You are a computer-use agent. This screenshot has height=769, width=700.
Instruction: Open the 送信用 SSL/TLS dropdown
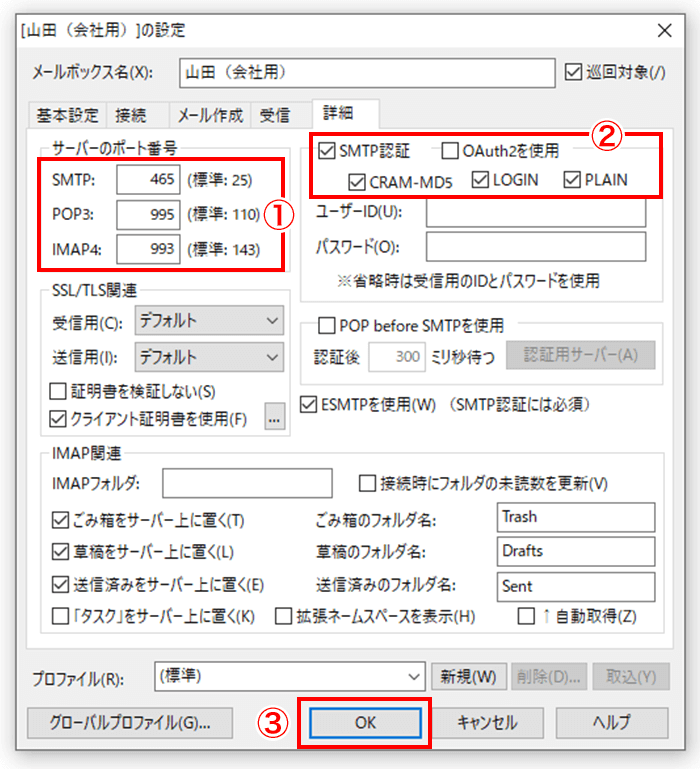209,357
